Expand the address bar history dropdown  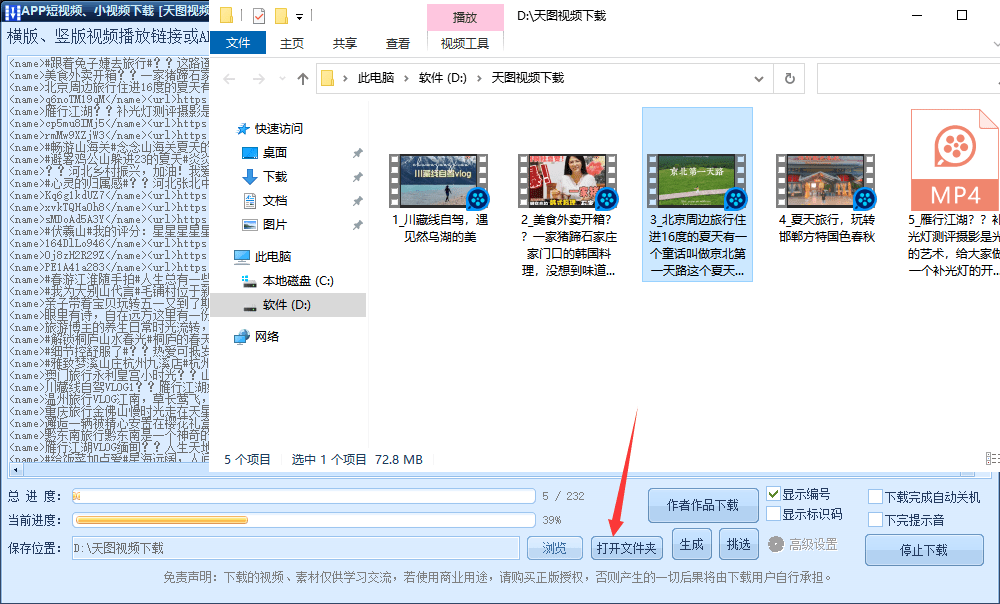[x=759, y=79]
